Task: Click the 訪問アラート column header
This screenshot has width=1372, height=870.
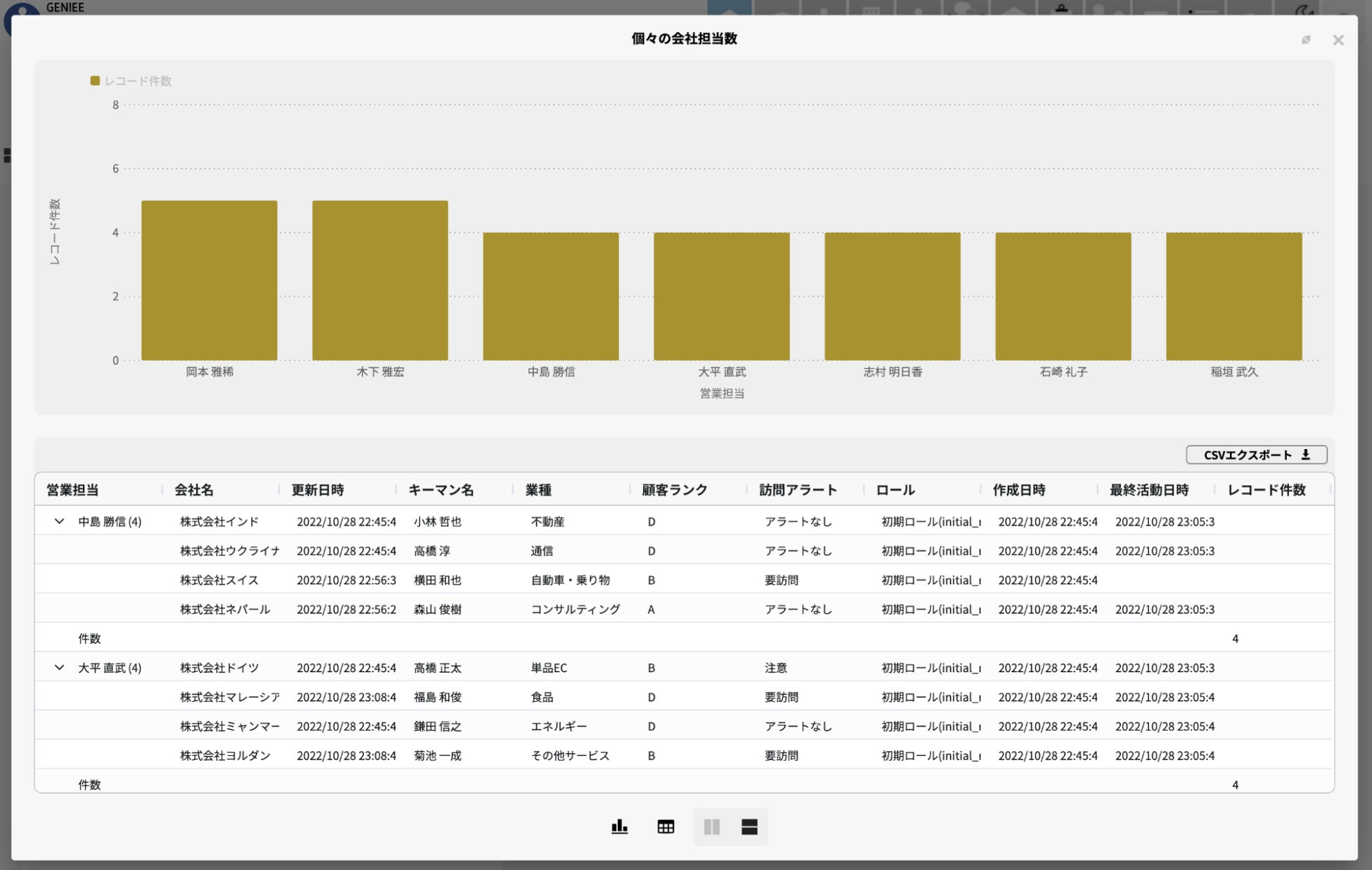Action: pos(798,490)
